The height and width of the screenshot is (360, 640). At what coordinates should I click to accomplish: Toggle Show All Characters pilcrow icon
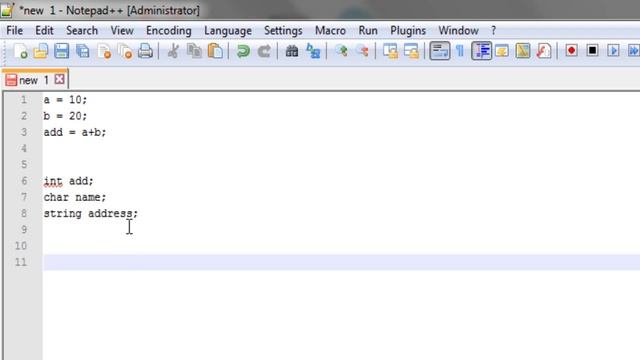(x=460, y=51)
